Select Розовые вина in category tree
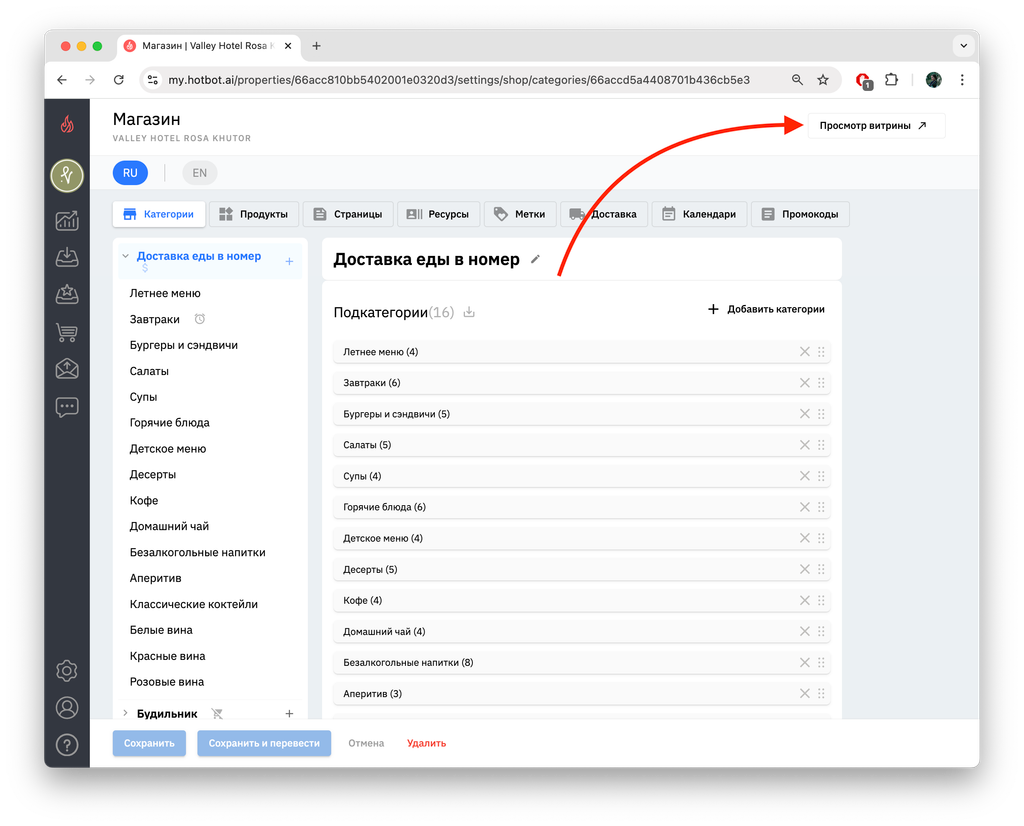Image resolution: width=1024 pixels, height=826 pixels. [x=167, y=682]
